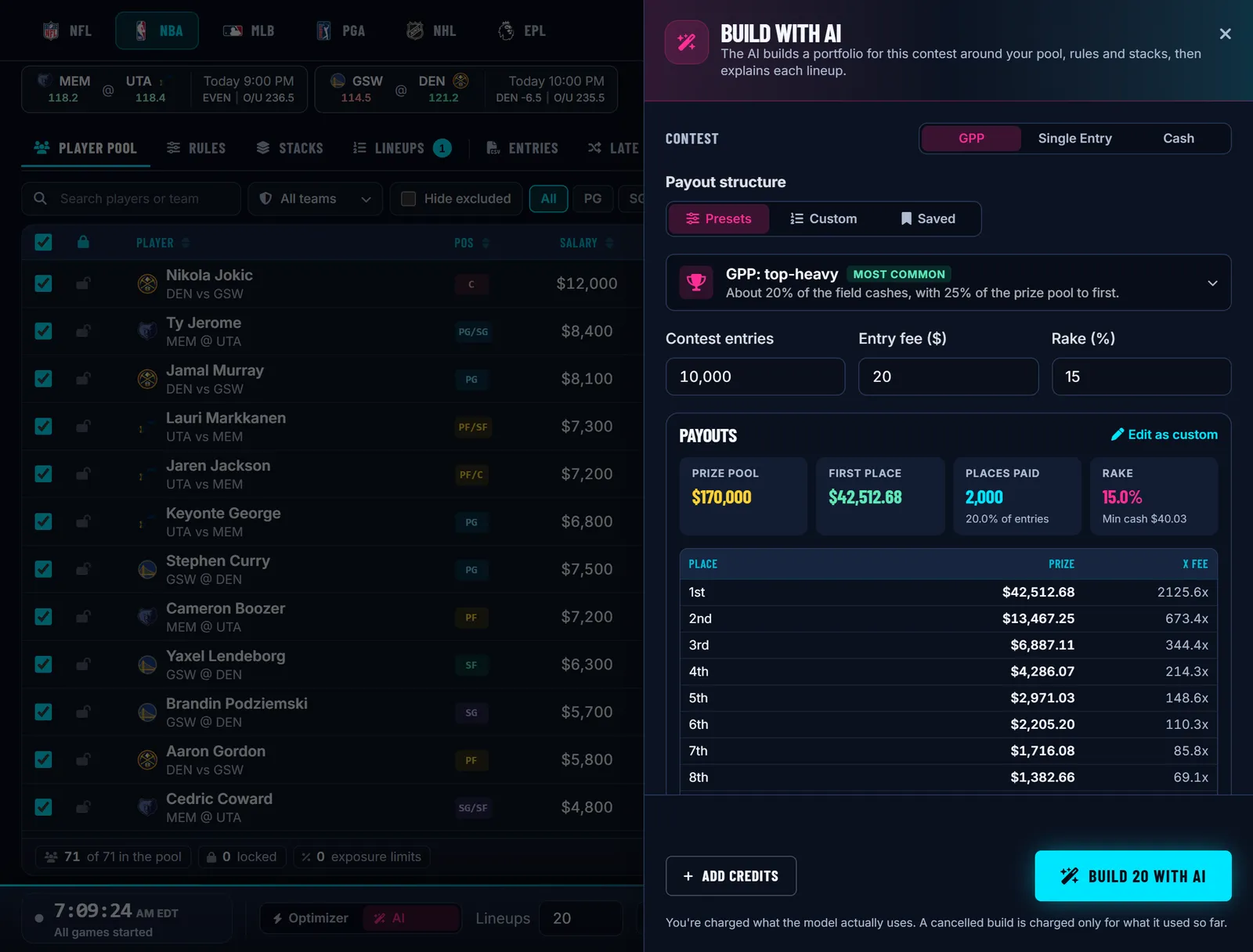
Task: Click the Nuggets logo beside Jamal Murray
Action: (x=147, y=379)
